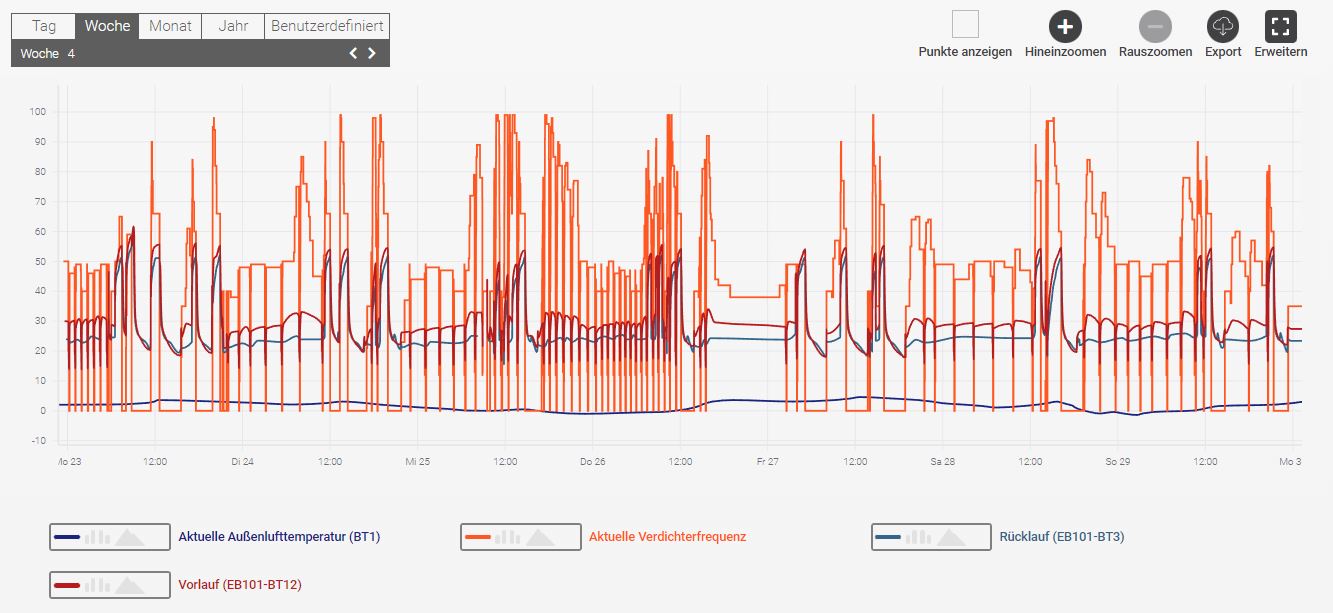Click the So 29 x-axis label
1333x613 pixels.
1118,462
